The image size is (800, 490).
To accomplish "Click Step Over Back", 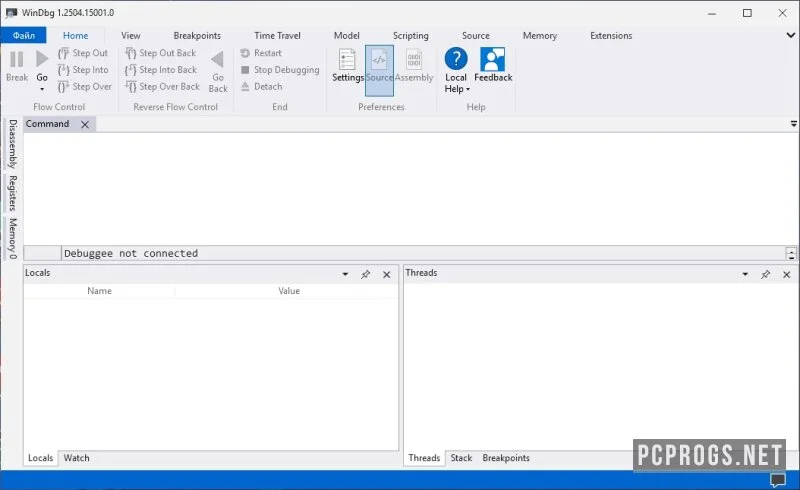I will [x=162, y=87].
